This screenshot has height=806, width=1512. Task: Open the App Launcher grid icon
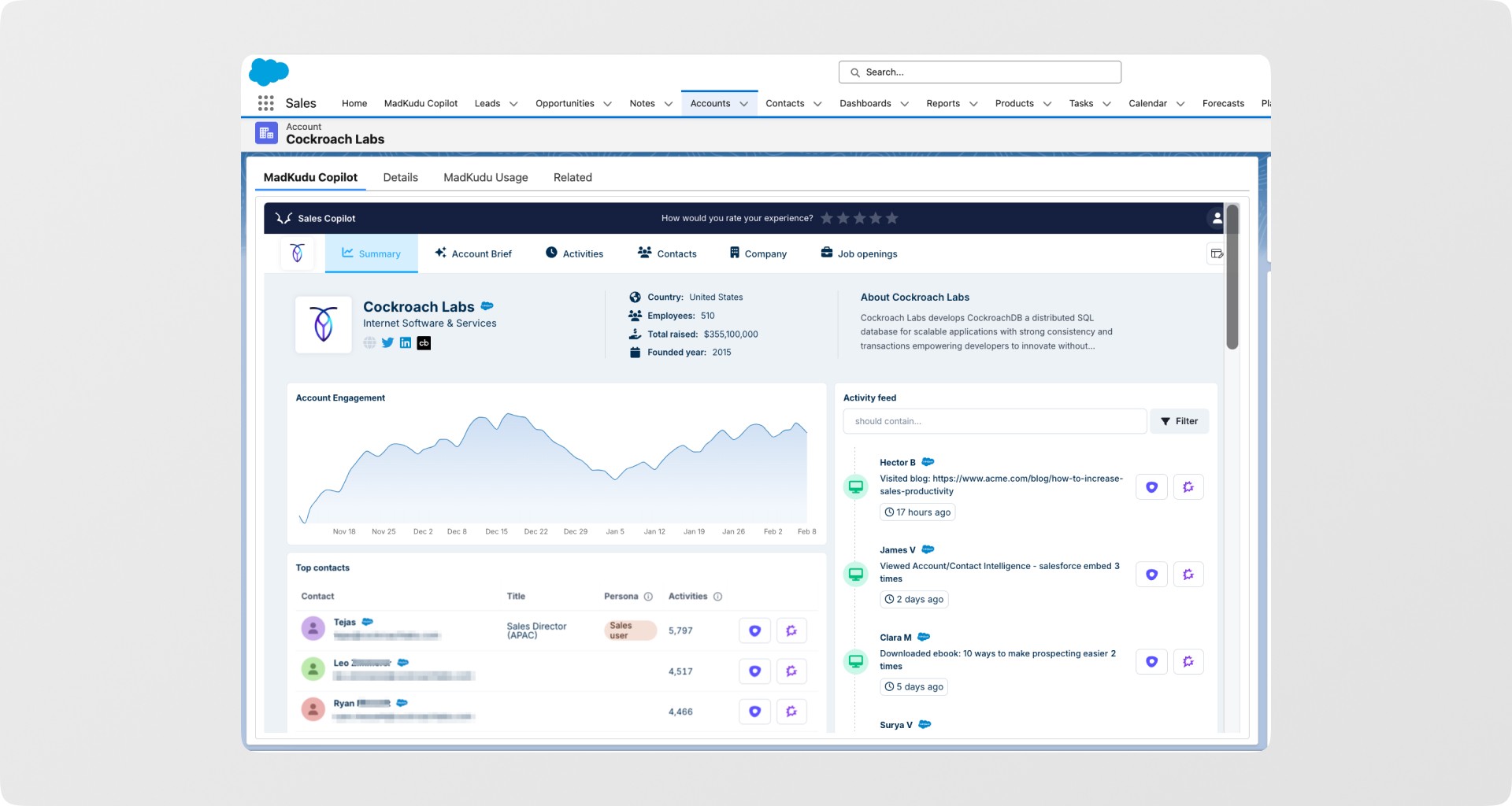[x=266, y=103]
